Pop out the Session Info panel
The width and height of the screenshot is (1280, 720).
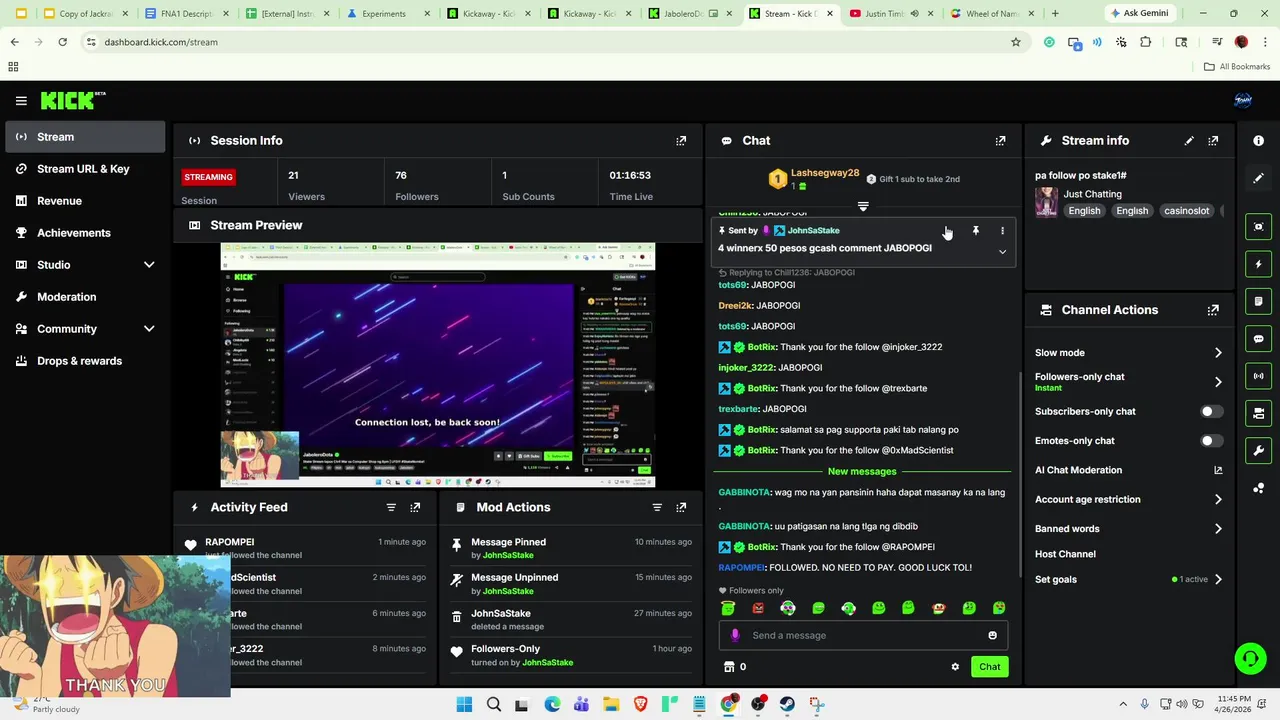(681, 141)
